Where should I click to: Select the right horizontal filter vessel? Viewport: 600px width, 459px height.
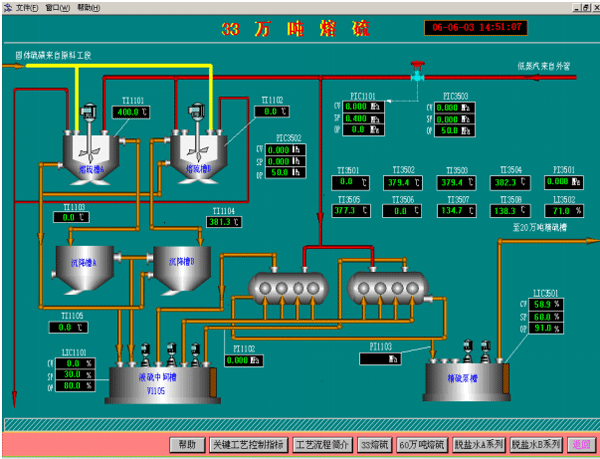point(386,287)
